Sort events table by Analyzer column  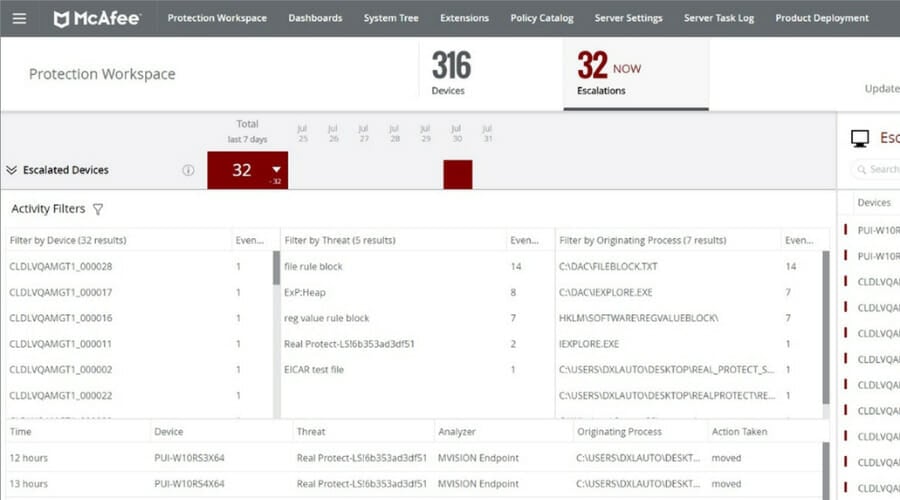tap(457, 432)
